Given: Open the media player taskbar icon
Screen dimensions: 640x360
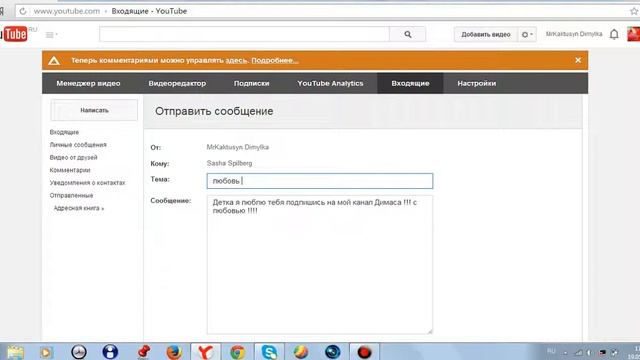Looking at the screenshot, I should pos(46,352).
